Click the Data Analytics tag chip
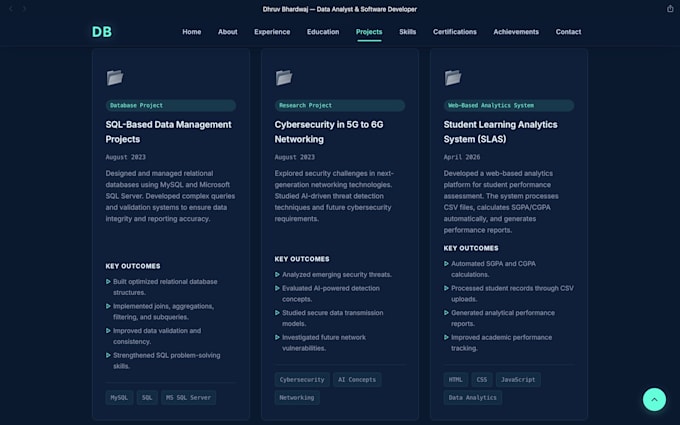The image size is (680, 425). click(473, 398)
